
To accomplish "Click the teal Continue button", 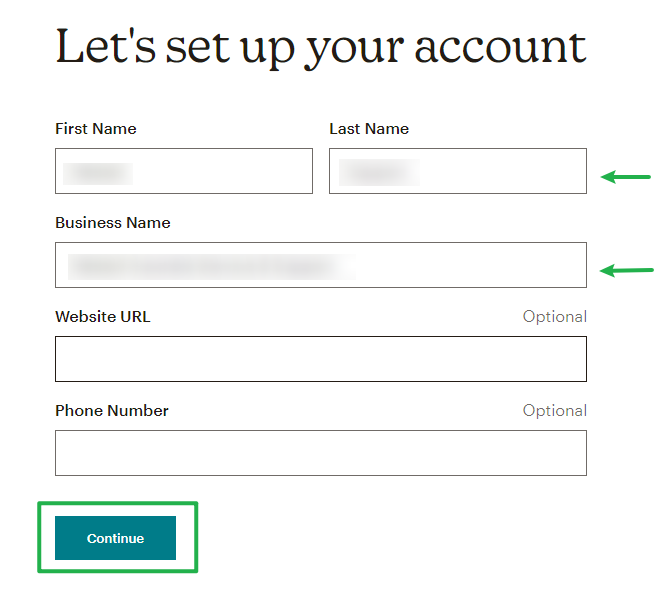I will [x=115, y=538].
